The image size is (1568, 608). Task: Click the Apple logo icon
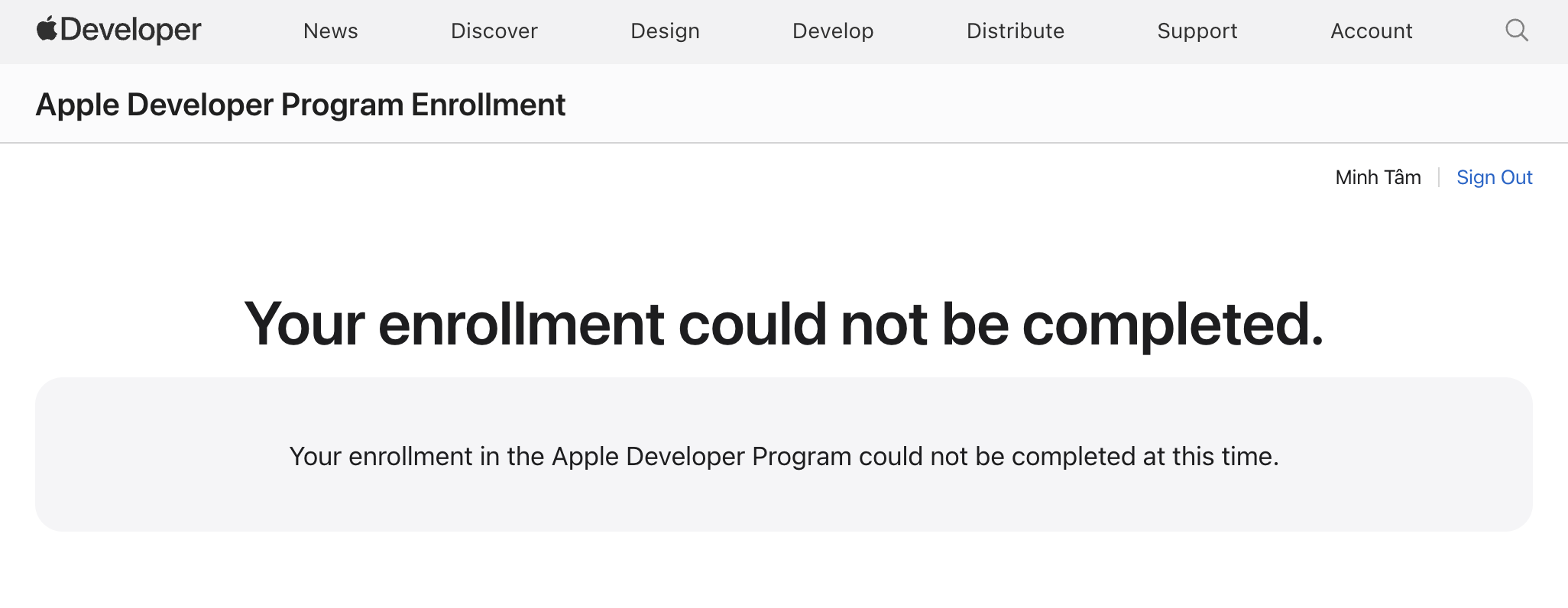47,29
